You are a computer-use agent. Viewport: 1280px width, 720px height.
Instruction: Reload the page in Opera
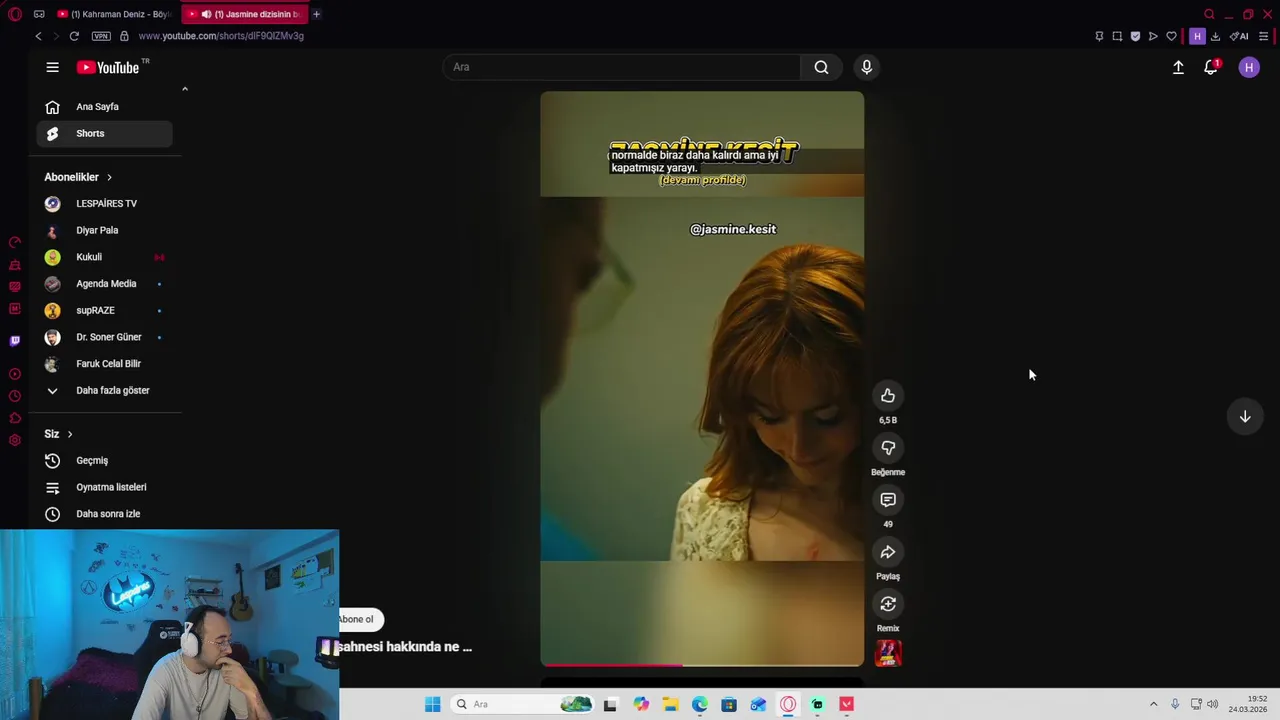coord(74,36)
